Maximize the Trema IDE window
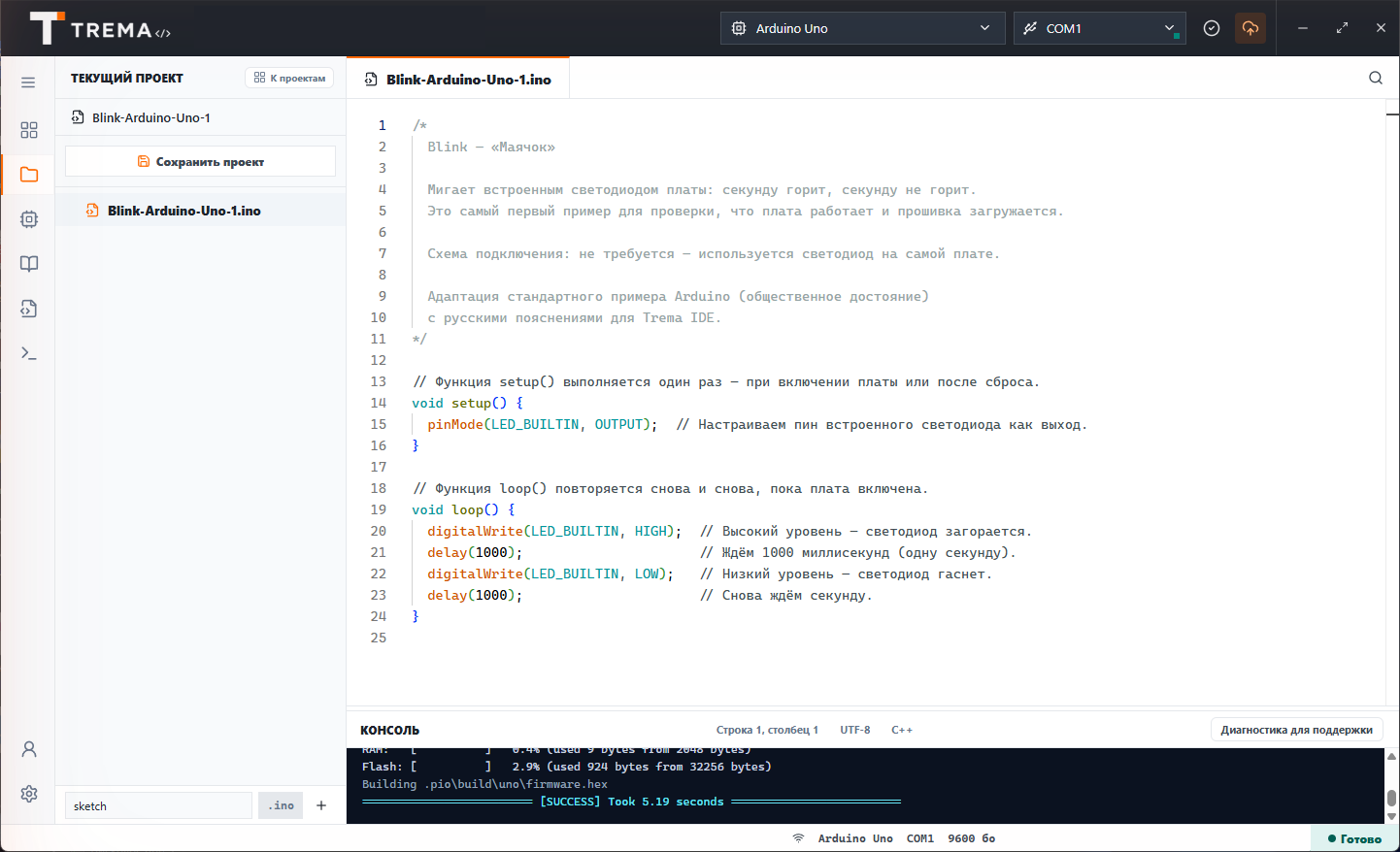Viewport: 1400px width, 852px height. (1342, 28)
